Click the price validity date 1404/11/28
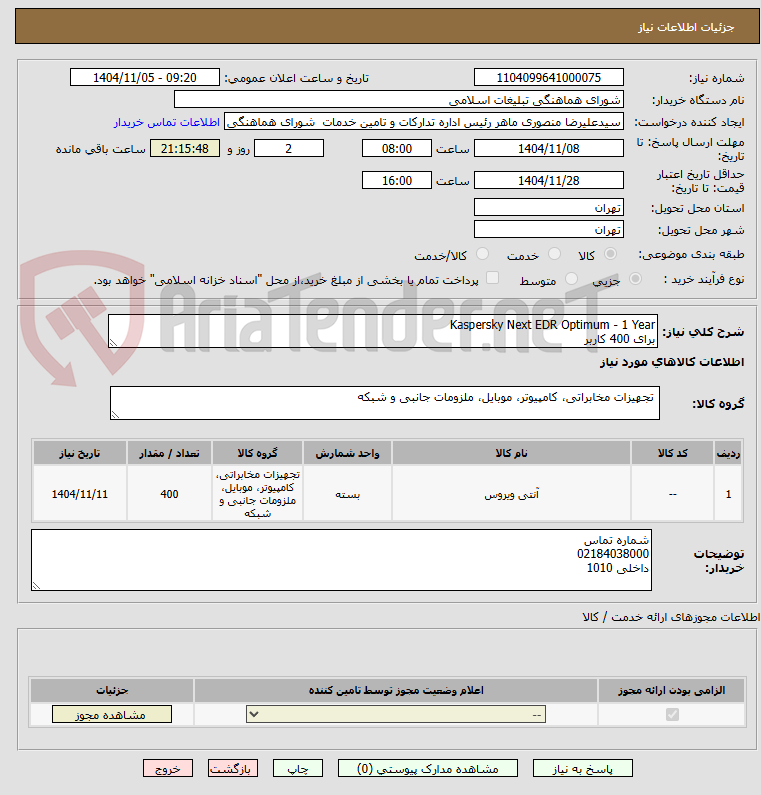 (x=549, y=180)
